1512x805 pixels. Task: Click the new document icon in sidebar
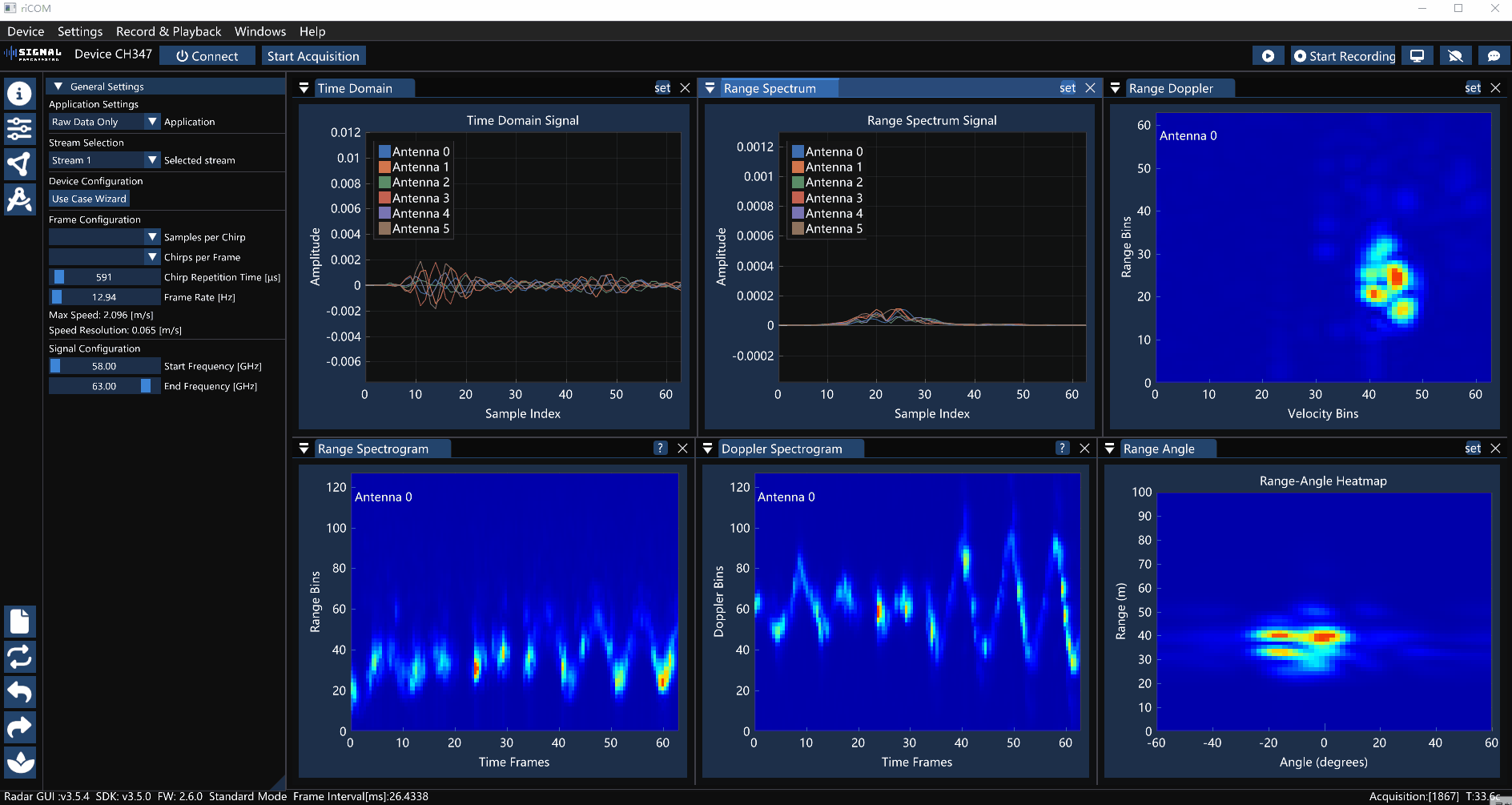click(x=19, y=622)
